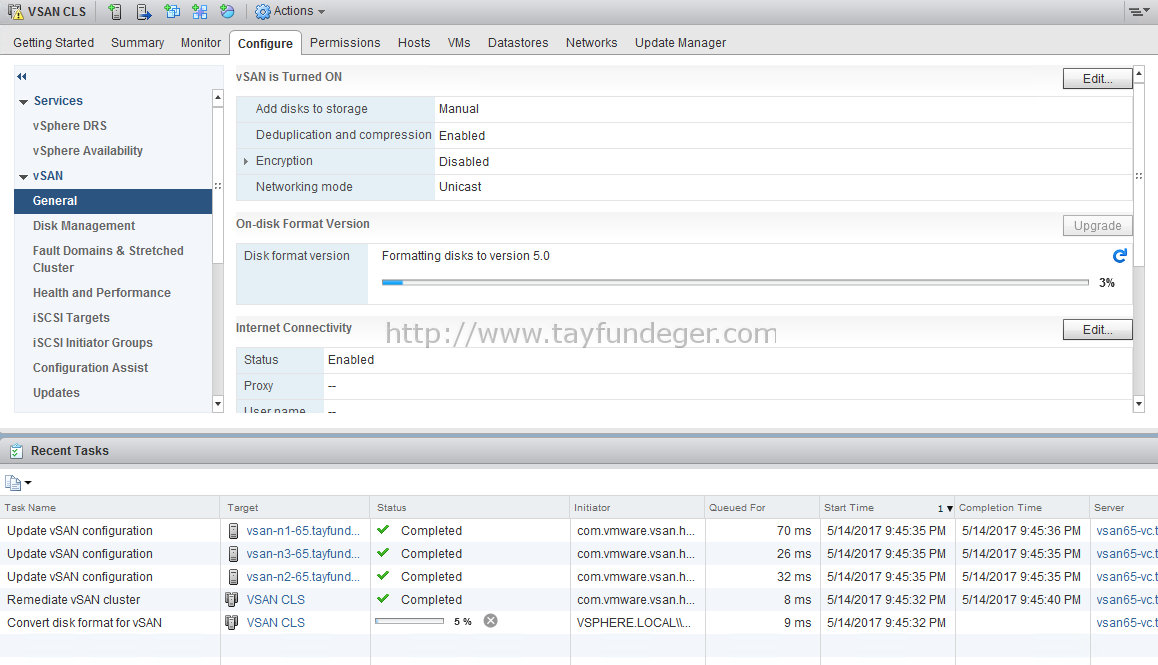Click the New Virtual Machine toolbar icon
The image size is (1158, 665).
click(x=171, y=11)
